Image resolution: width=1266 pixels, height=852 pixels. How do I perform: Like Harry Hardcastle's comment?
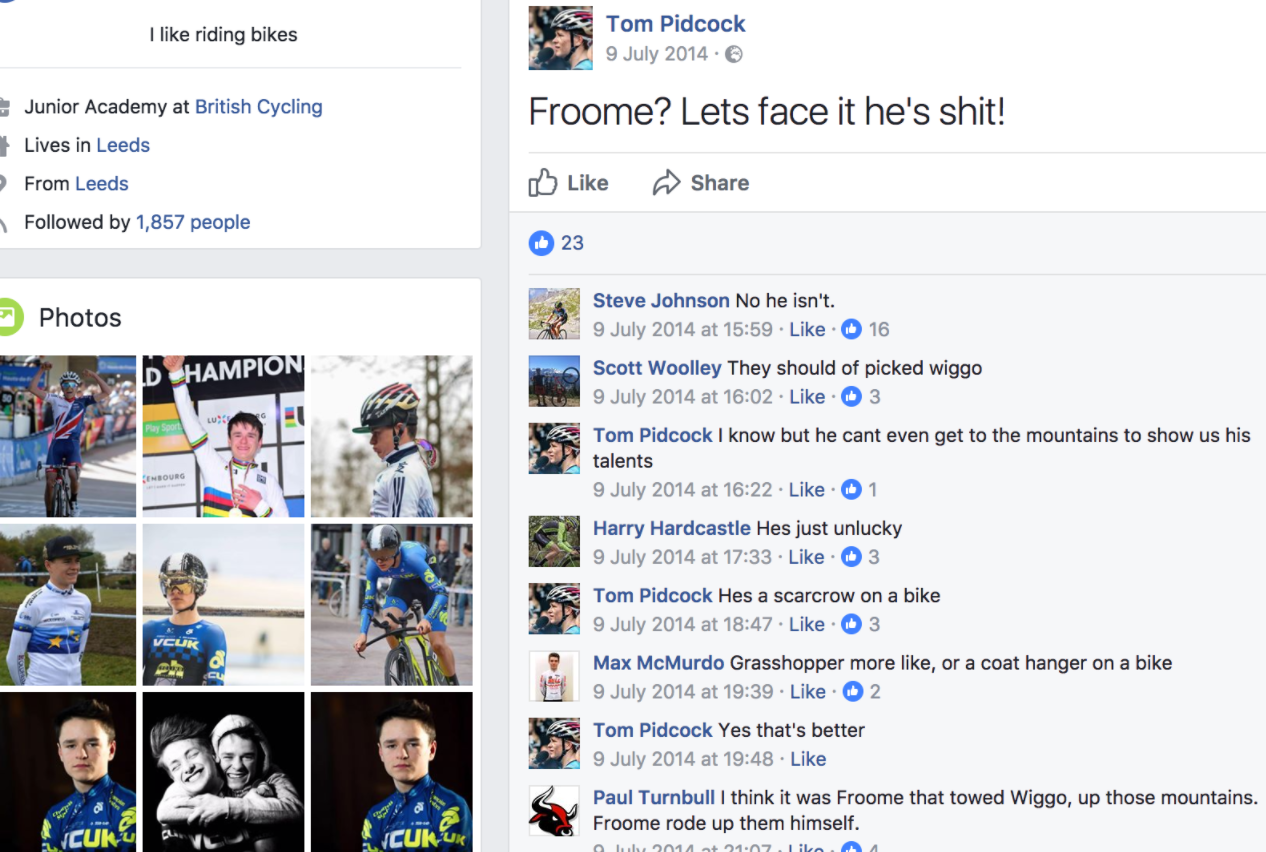[x=807, y=557]
